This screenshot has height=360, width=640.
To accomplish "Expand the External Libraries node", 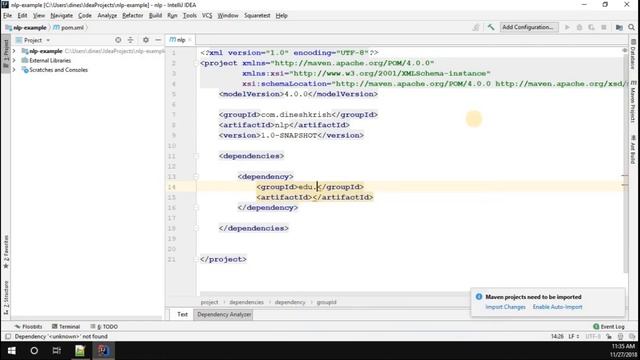I will (x=14, y=60).
